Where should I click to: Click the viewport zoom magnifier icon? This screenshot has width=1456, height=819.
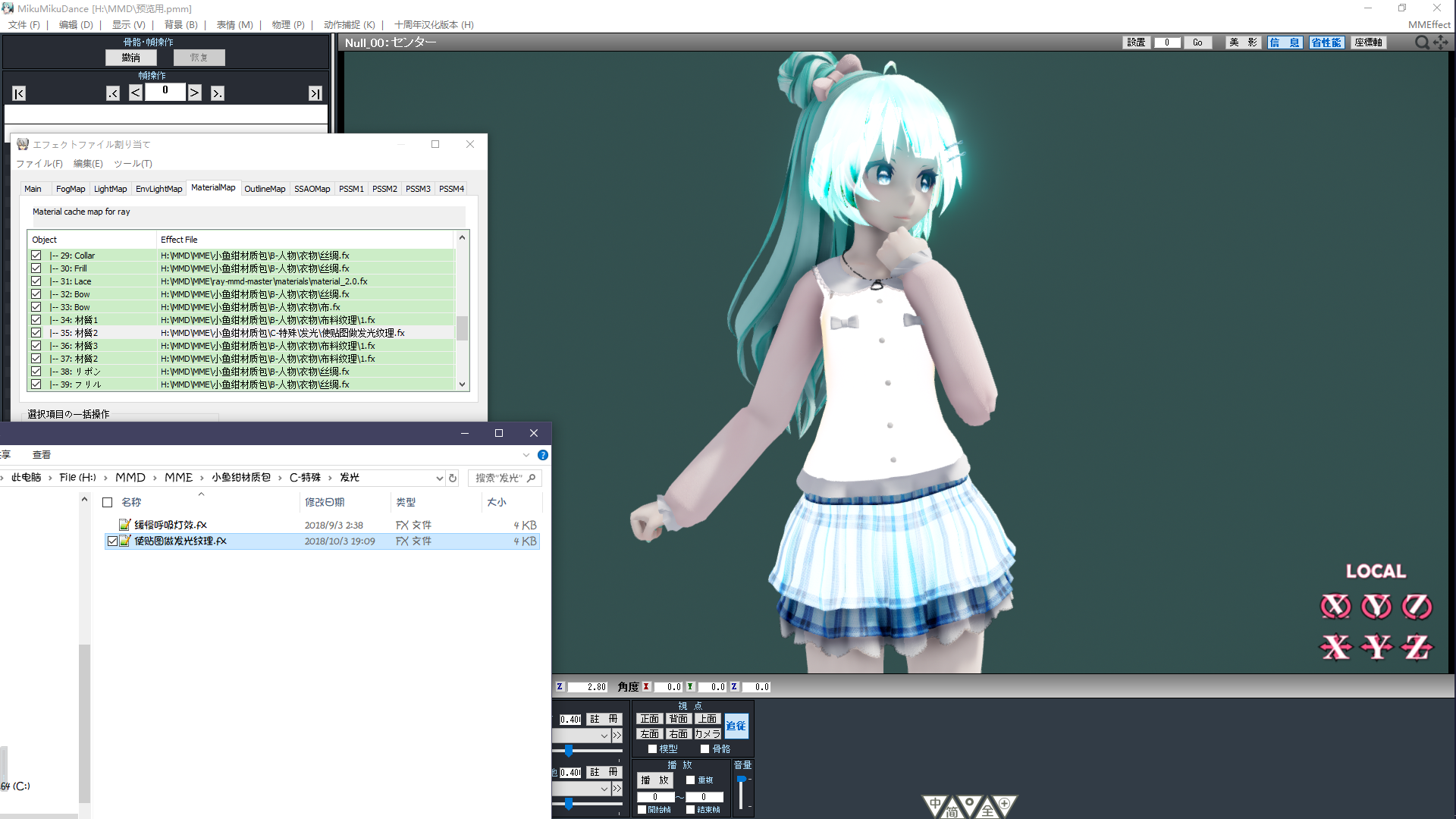coord(1422,42)
